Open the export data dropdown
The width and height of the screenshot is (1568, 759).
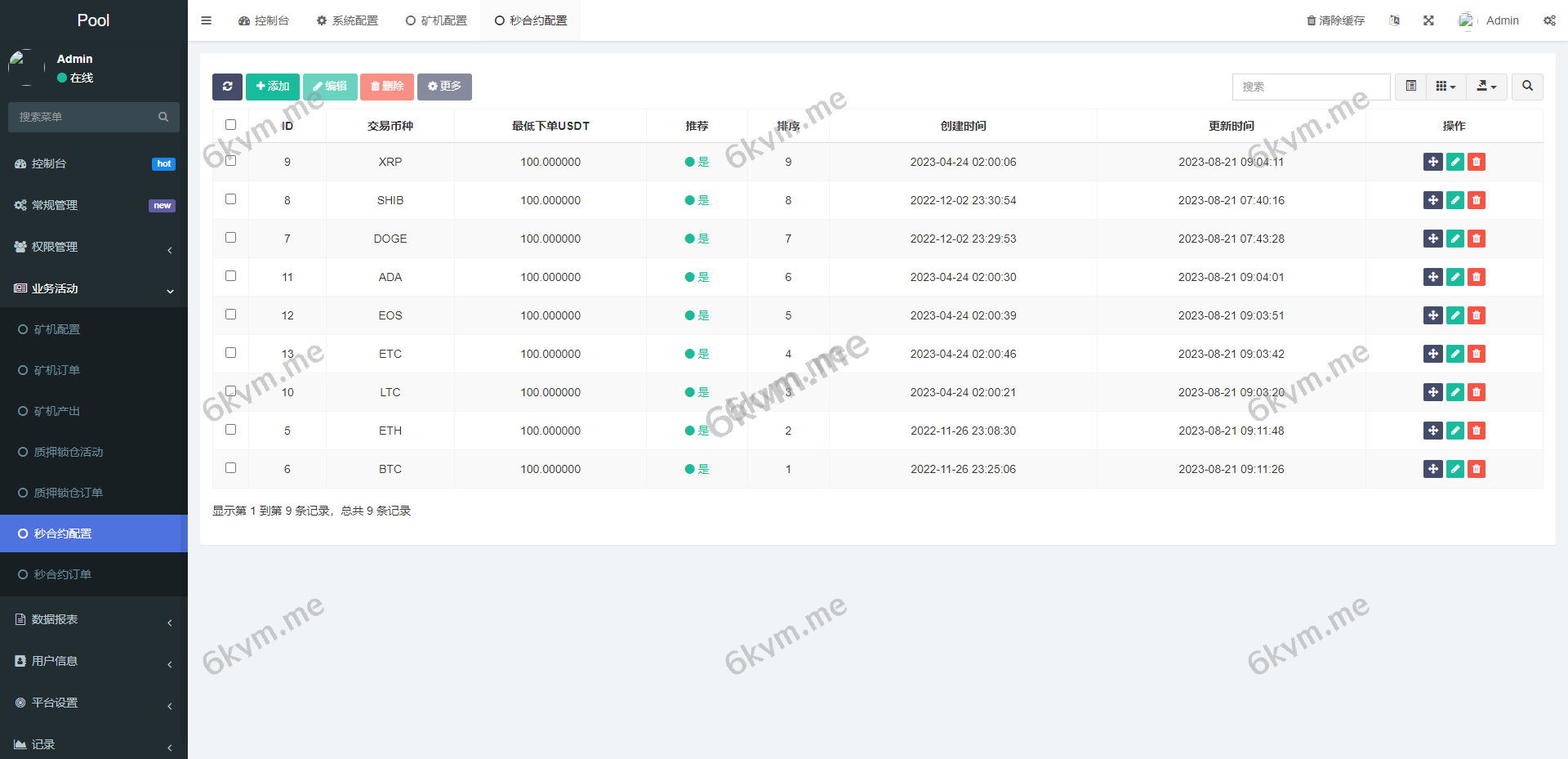pos(1486,87)
